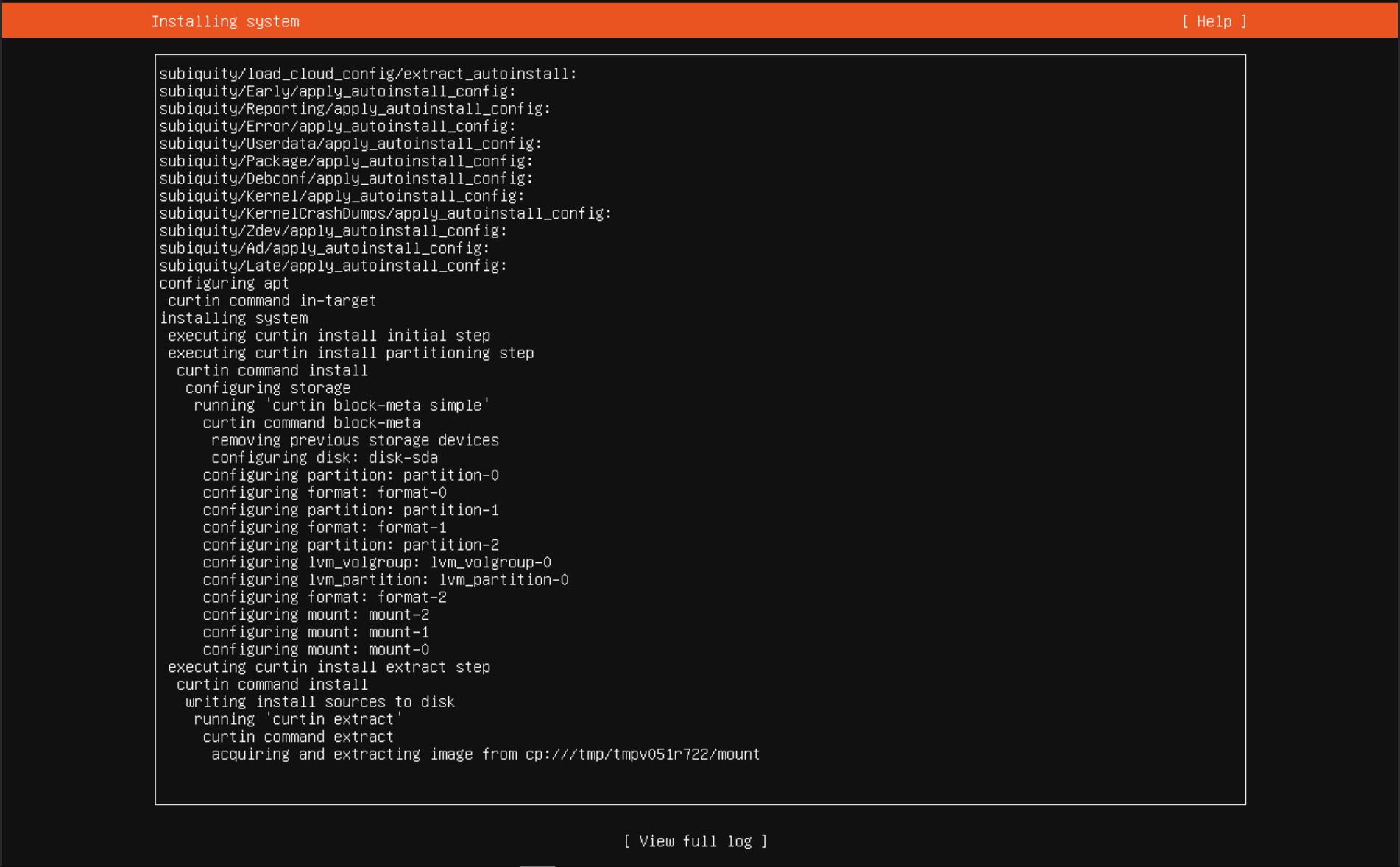Image resolution: width=1400 pixels, height=867 pixels.
Task: Select 'curtin command in-target' log entry
Action: pos(272,301)
